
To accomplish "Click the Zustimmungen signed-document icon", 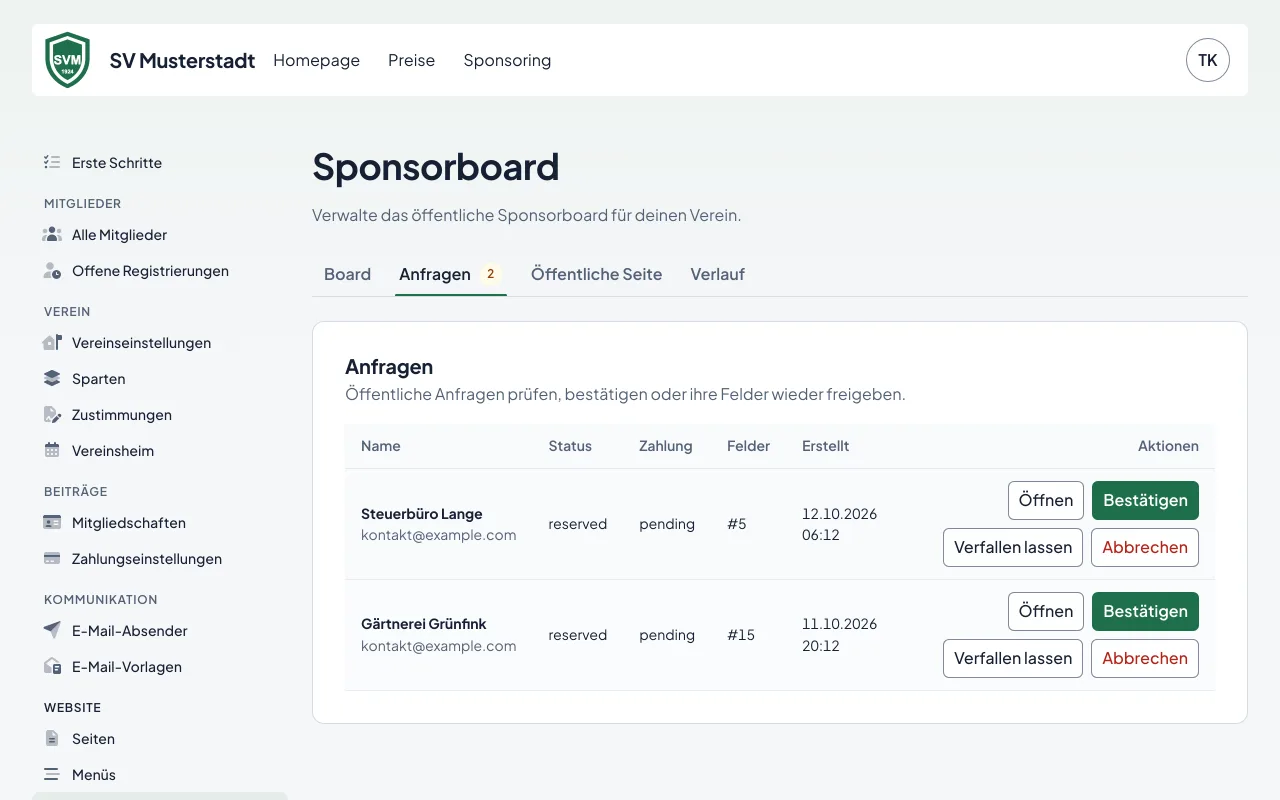I will click(x=52, y=414).
